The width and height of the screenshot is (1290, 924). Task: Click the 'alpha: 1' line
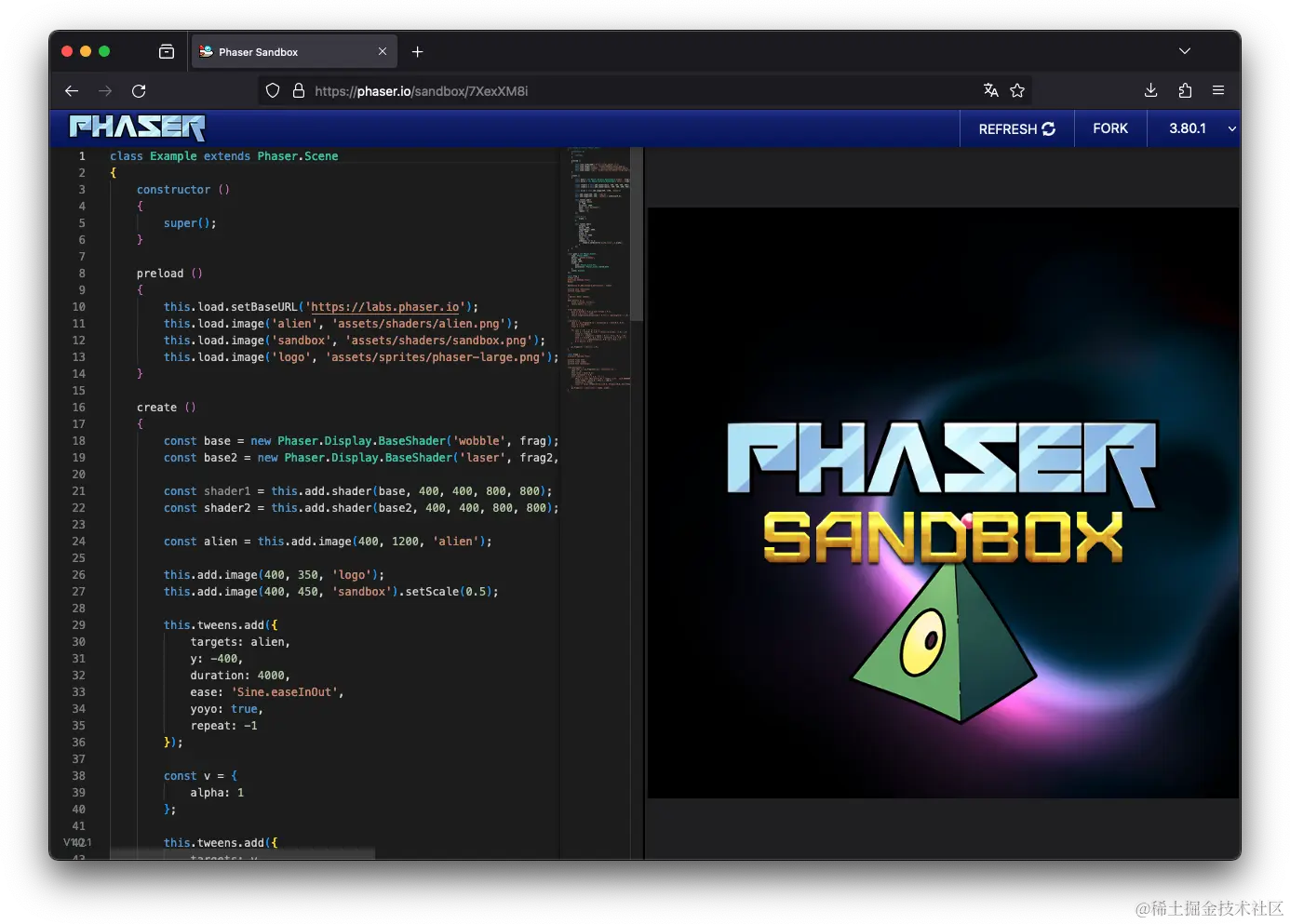pyautogui.click(x=217, y=793)
